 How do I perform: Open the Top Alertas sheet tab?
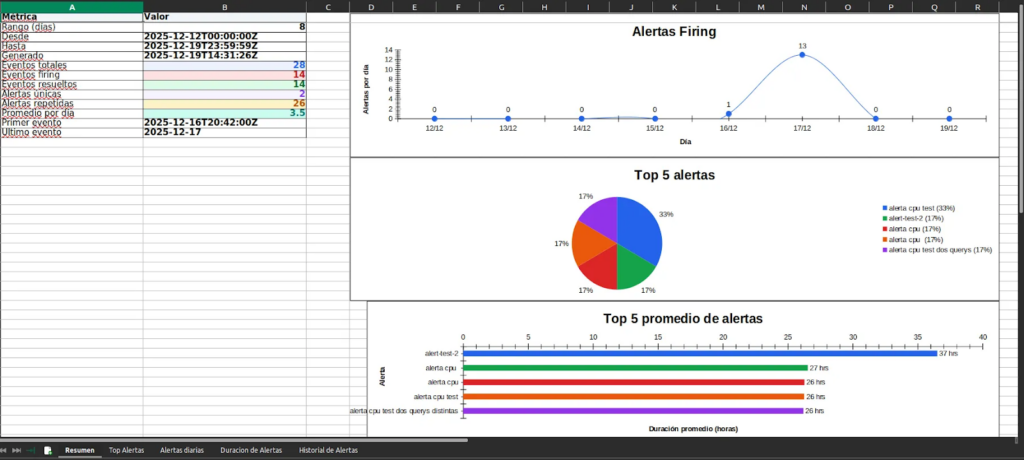click(x=126, y=451)
